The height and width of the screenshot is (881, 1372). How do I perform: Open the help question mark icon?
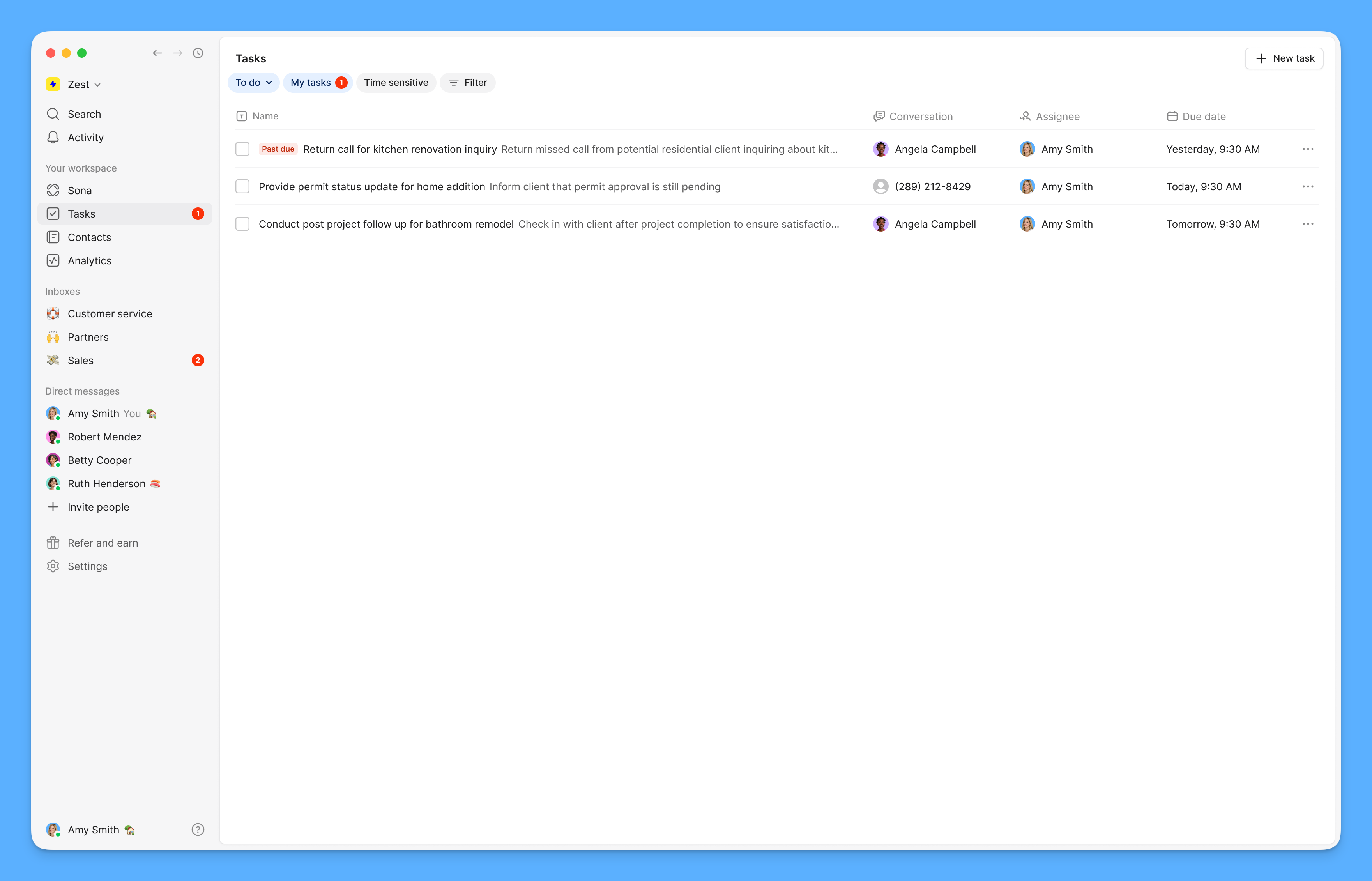click(x=198, y=830)
